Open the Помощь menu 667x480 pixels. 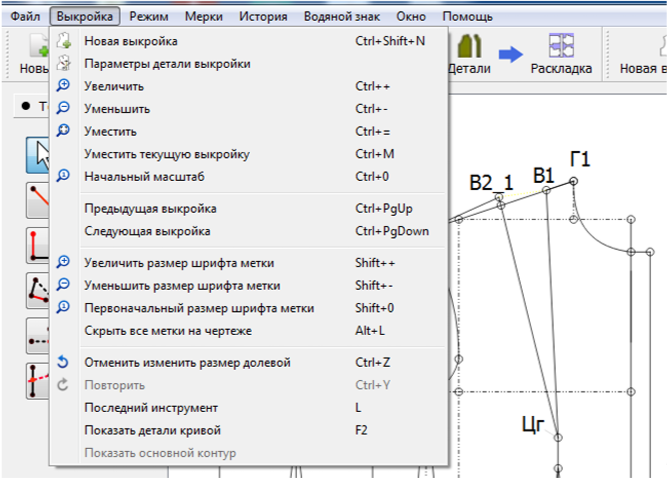[467, 17]
